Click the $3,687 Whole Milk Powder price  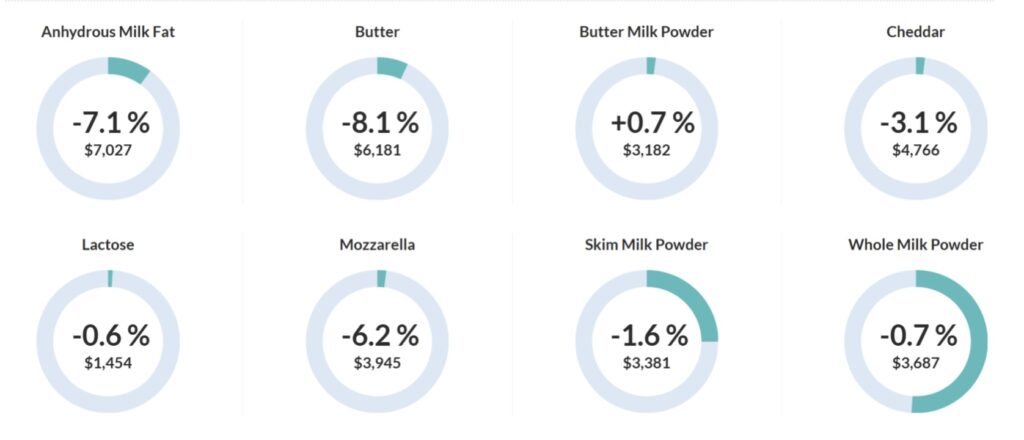[916, 363]
